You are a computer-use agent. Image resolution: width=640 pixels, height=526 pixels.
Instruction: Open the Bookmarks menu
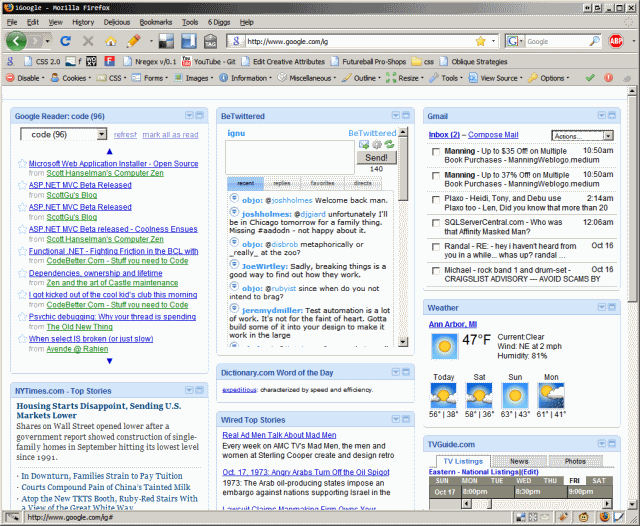156,22
